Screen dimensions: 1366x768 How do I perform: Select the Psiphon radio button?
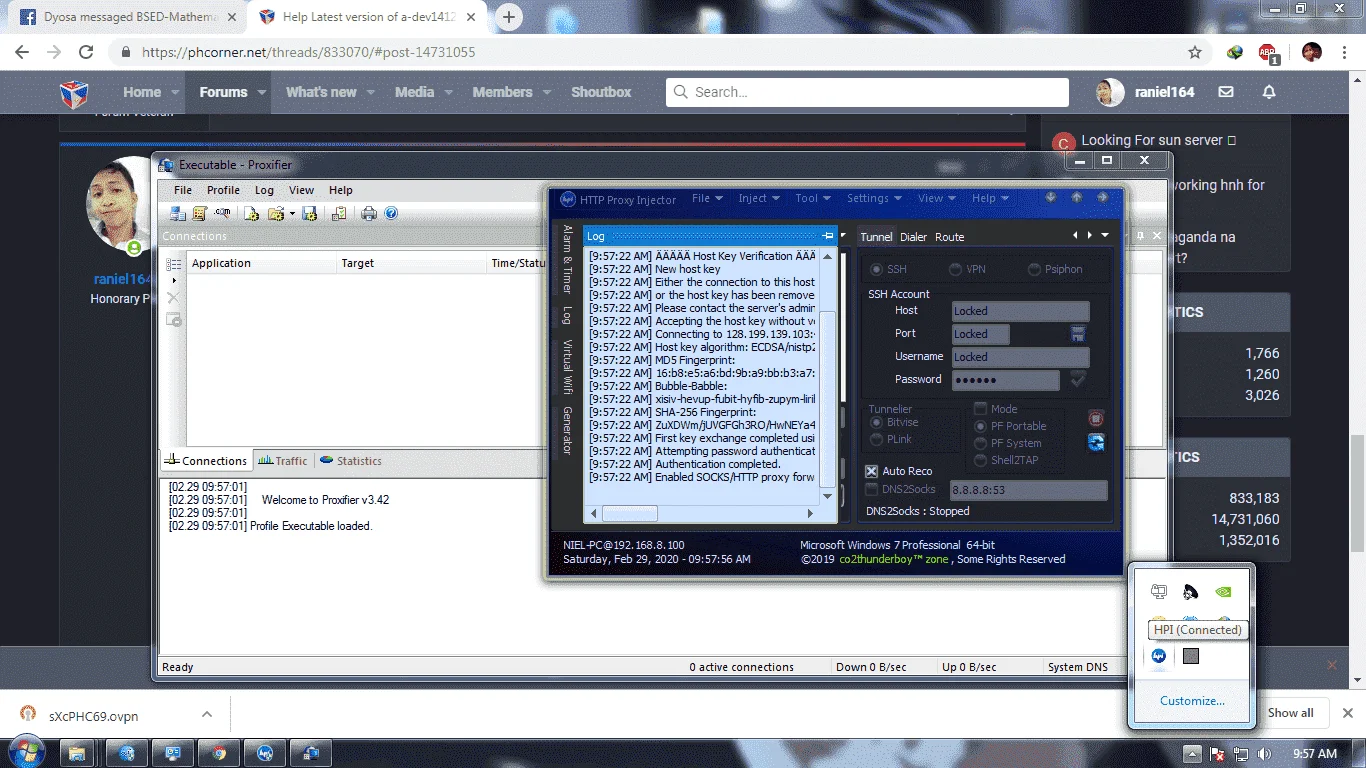click(1035, 269)
